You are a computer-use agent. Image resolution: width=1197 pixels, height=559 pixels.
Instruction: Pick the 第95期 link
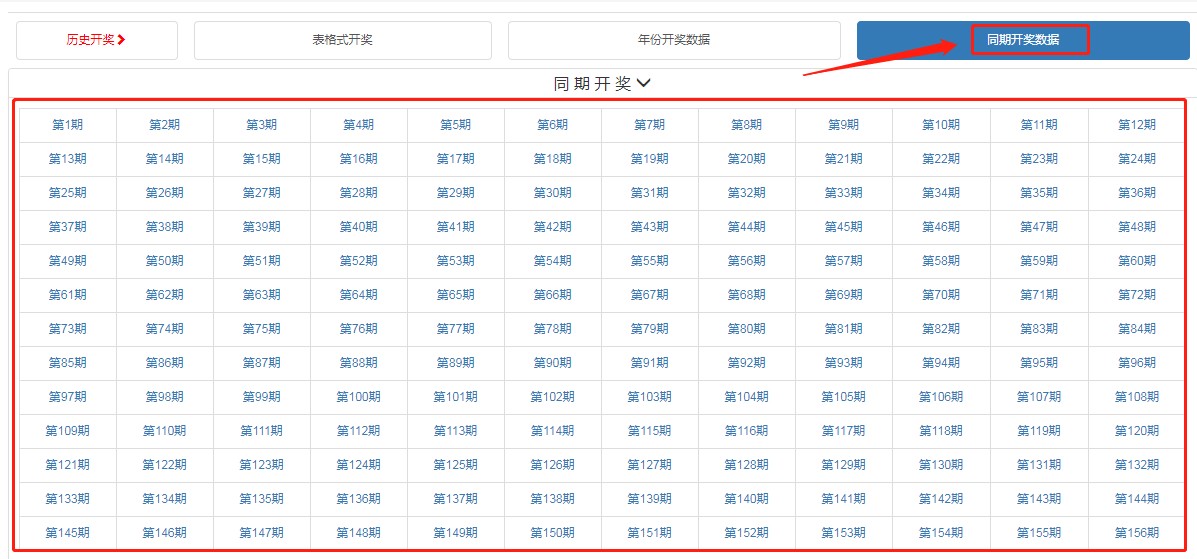pyautogui.click(x=1040, y=364)
